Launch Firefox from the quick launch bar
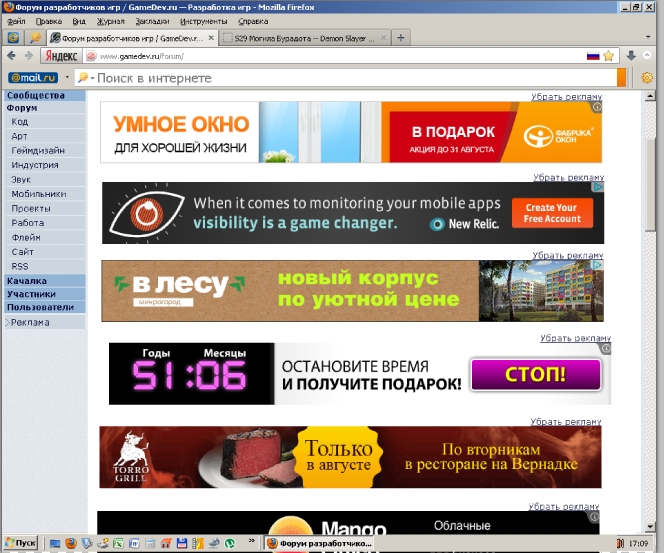Image resolution: width=664 pixels, height=553 pixels. click(x=71, y=543)
